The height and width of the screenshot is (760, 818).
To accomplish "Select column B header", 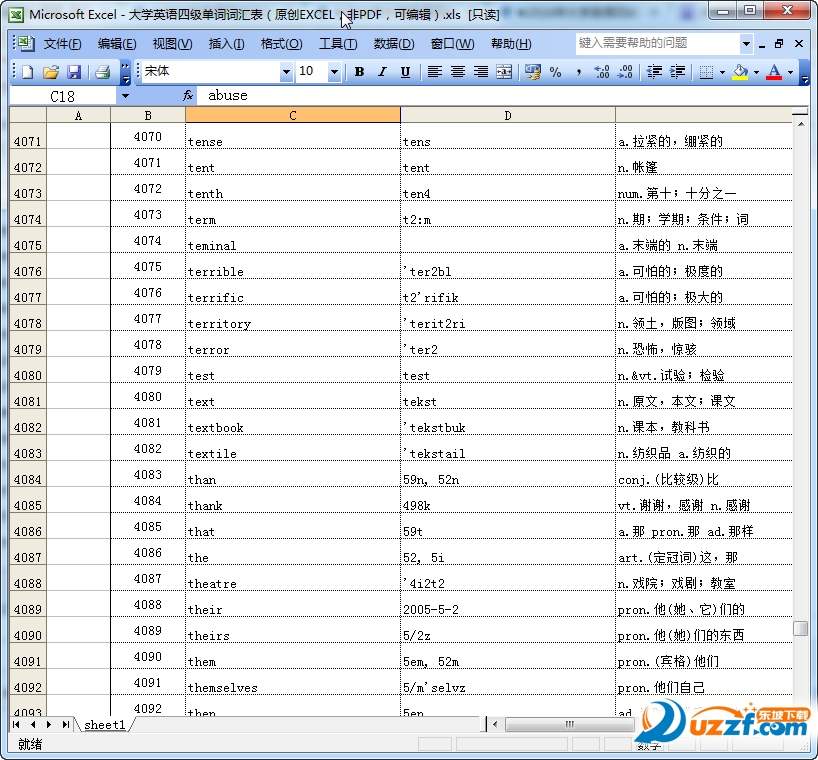I will 148,115.
